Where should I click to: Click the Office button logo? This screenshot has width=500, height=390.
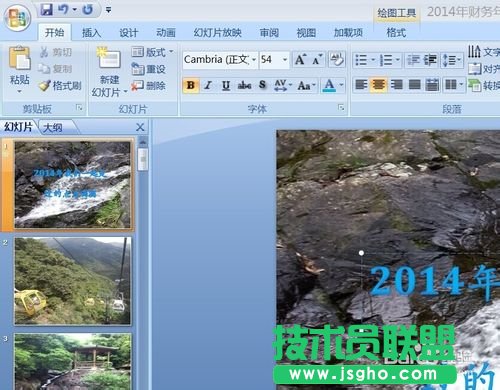17,18
